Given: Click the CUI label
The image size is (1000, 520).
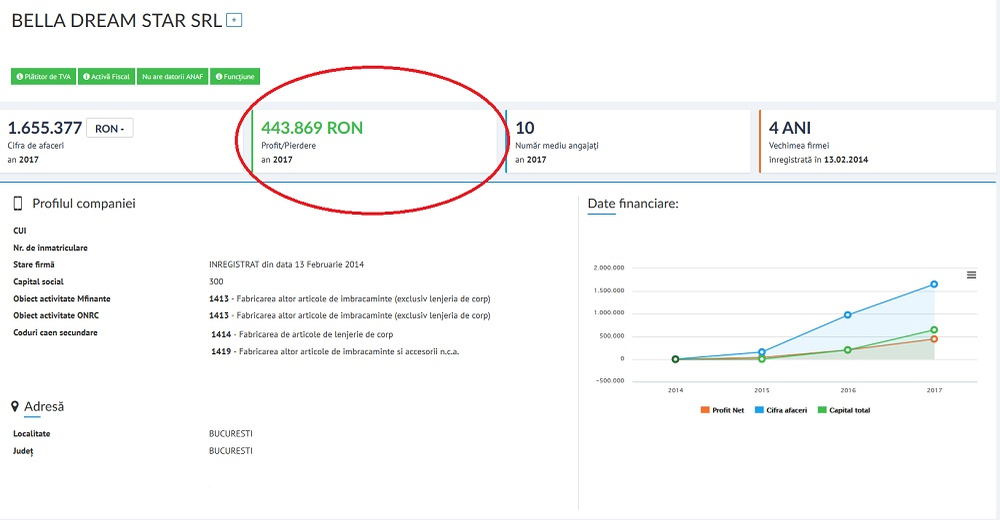Looking at the screenshot, I should coord(20,230).
